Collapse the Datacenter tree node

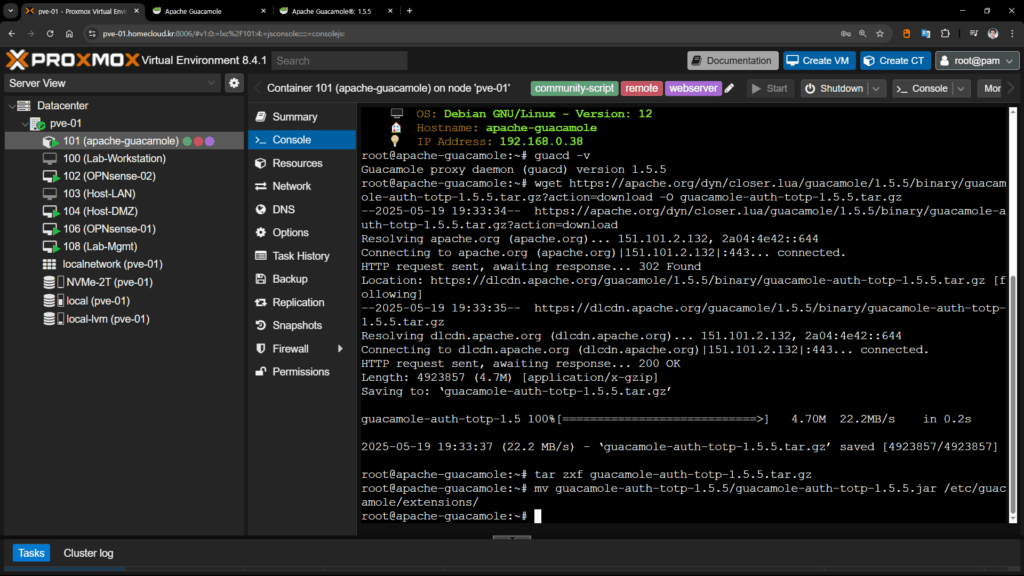10,105
